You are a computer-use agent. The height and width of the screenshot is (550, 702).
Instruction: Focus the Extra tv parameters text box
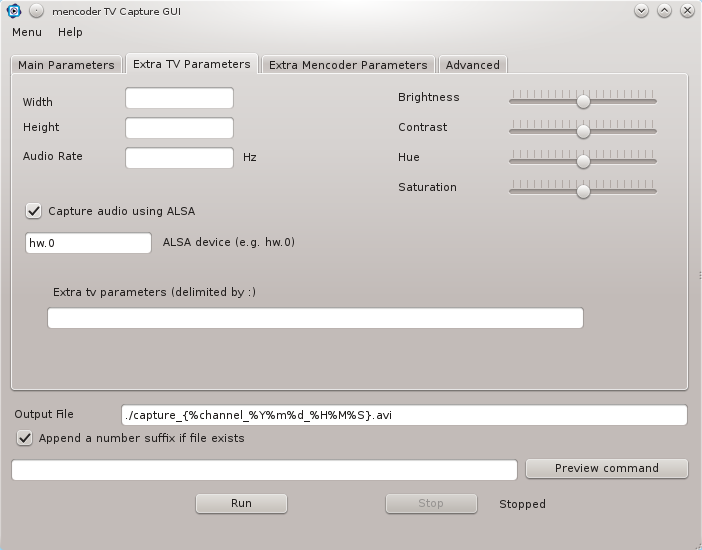pyautogui.click(x=315, y=318)
